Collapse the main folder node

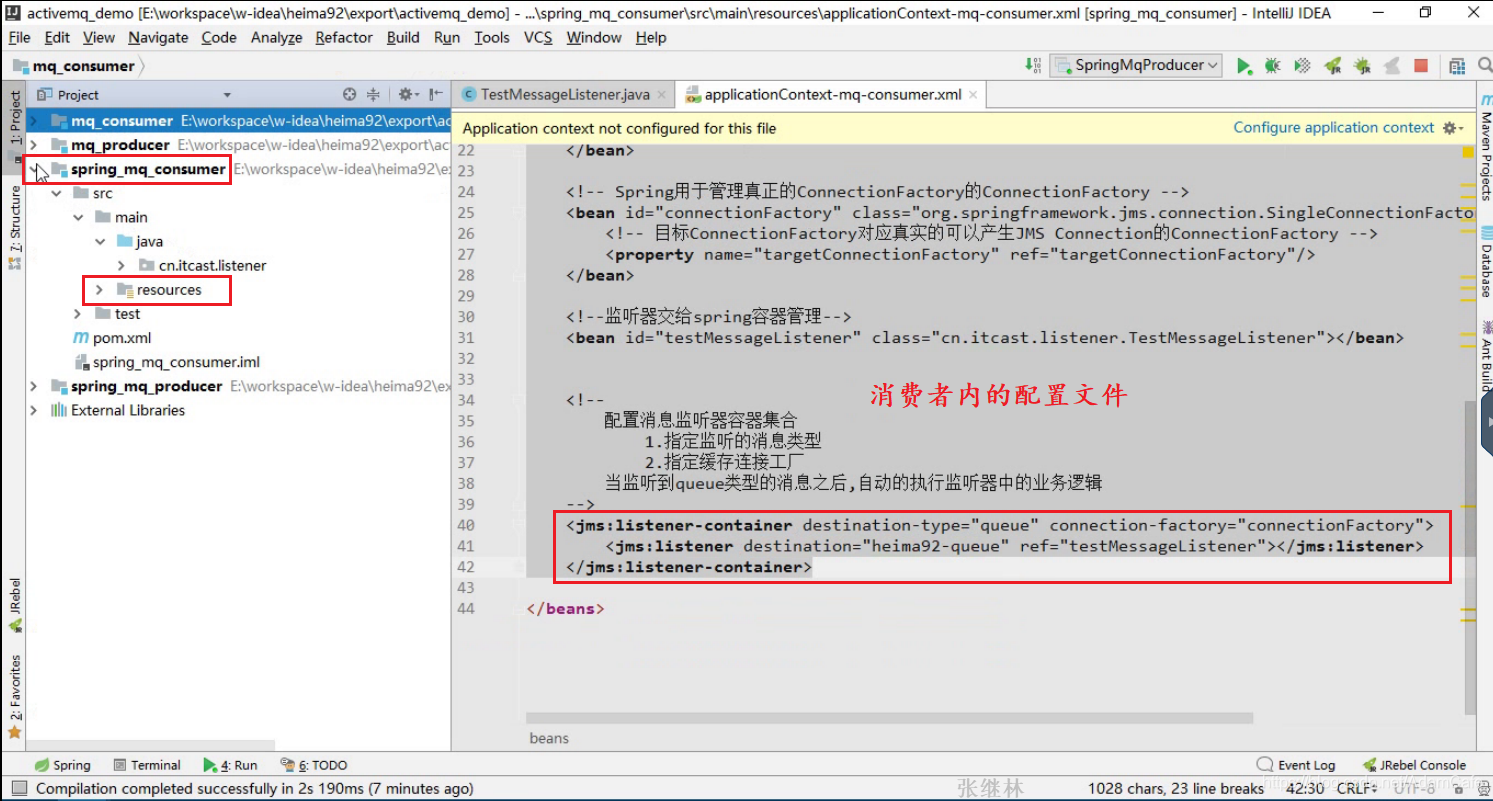click(79, 217)
